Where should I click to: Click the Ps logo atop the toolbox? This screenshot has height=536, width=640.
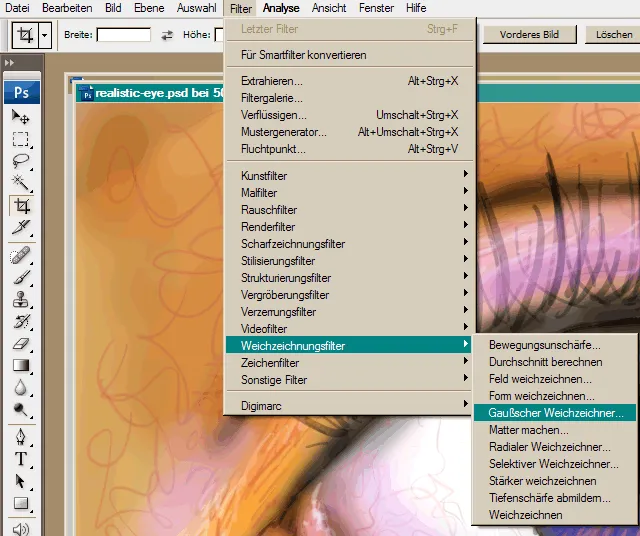point(22,92)
